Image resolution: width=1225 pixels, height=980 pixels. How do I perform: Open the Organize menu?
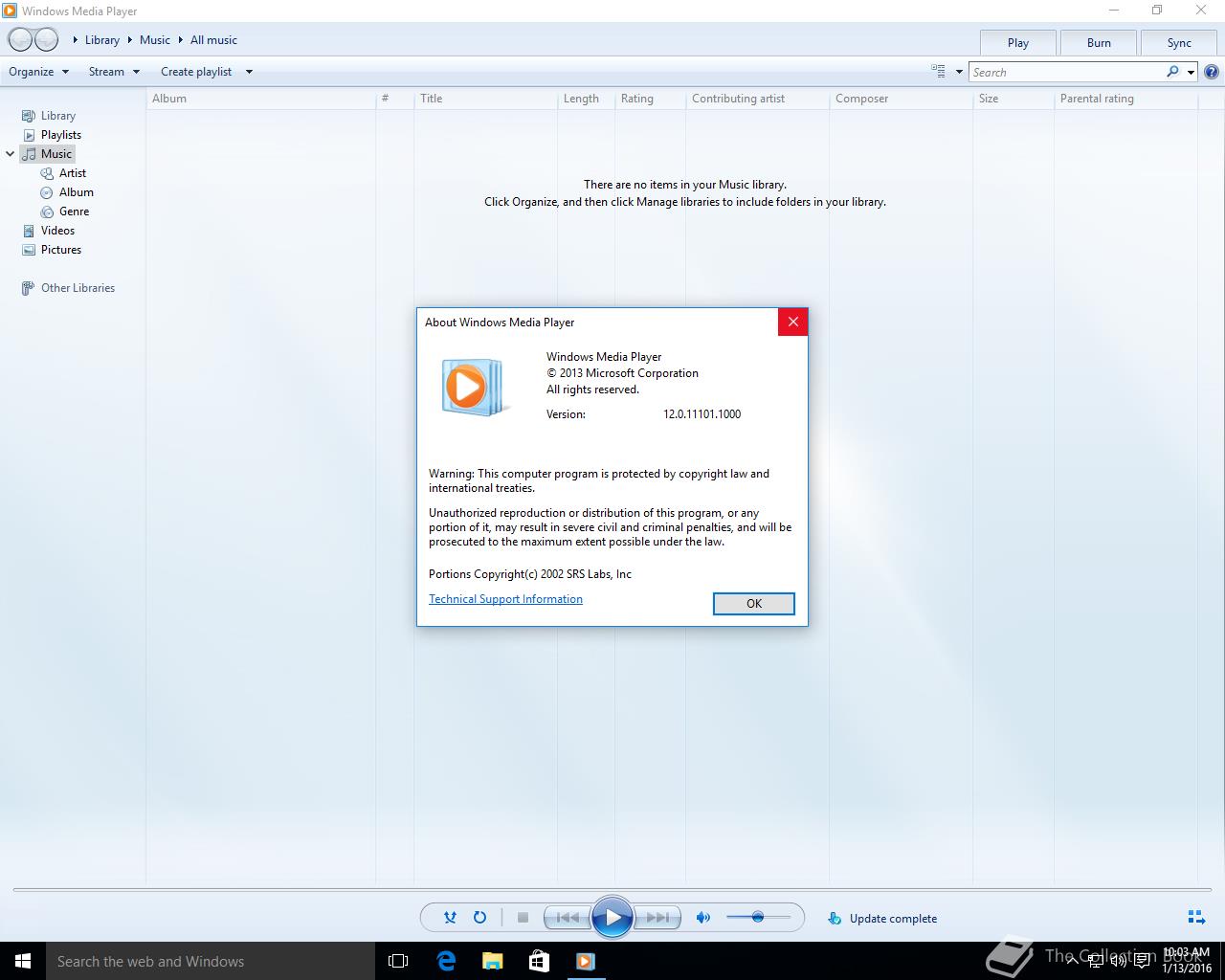[38, 71]
